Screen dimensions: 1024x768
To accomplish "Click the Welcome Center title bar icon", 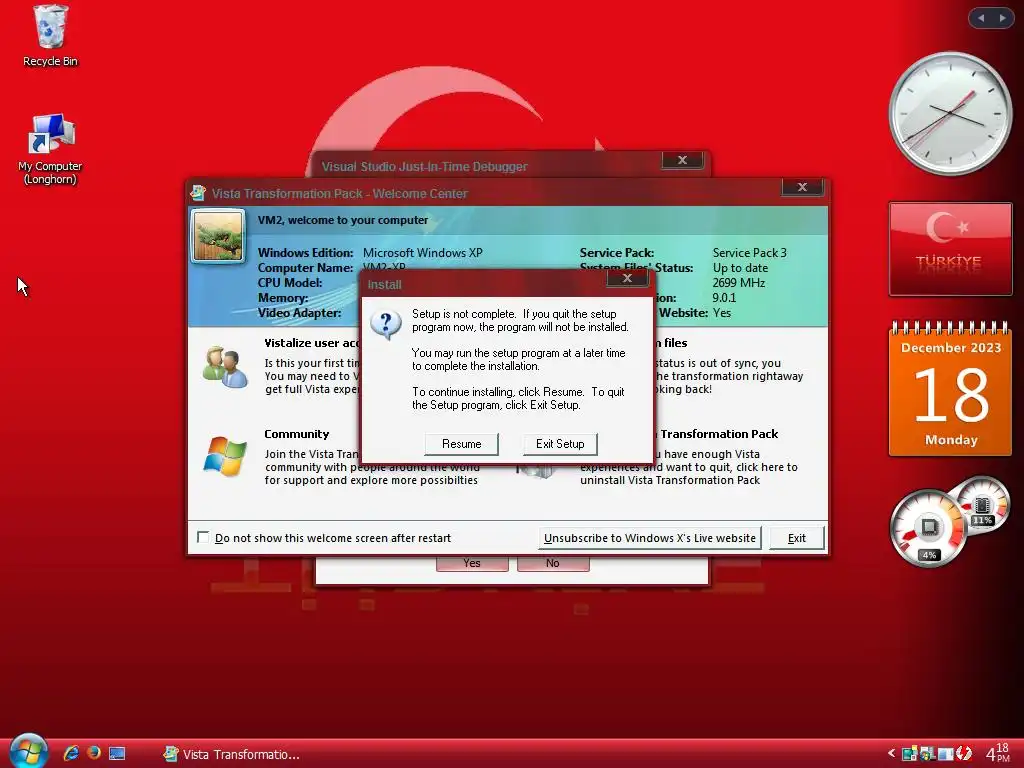I will [198, 193].
